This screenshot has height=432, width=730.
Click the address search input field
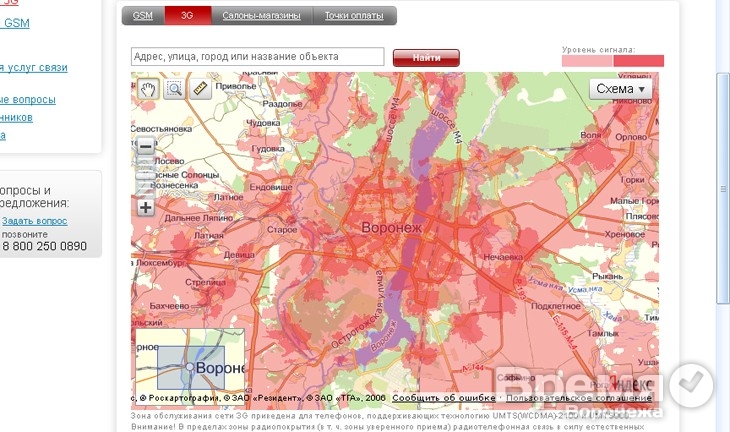click(x=258, y=57)
